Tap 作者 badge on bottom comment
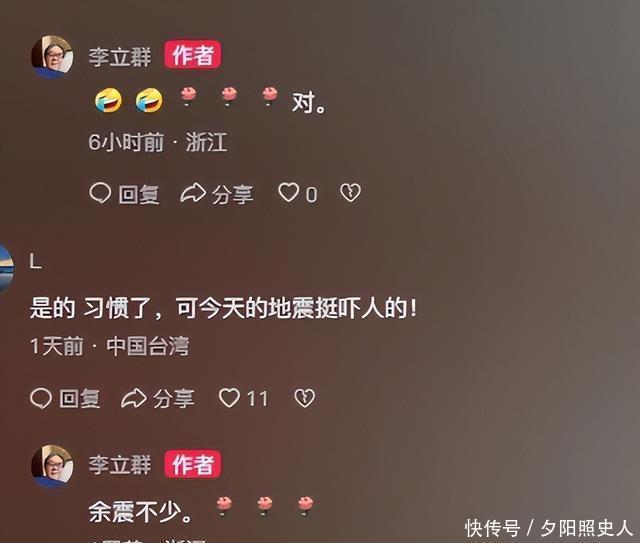The height and width of the screenshot is (543, 640). click(x=193, y=464)
